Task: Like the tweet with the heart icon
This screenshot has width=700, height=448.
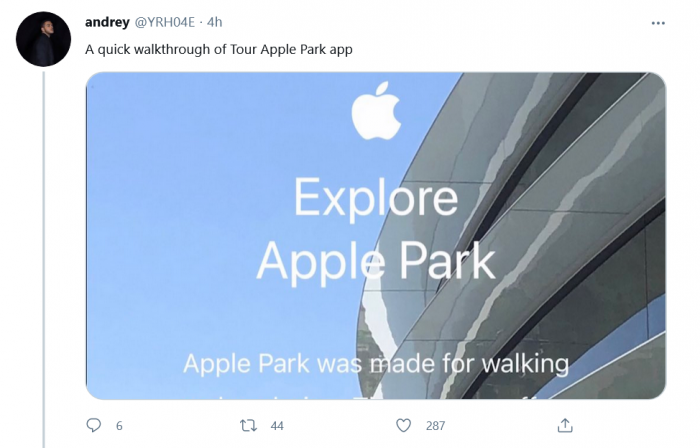Action: [x=404, y=425]
